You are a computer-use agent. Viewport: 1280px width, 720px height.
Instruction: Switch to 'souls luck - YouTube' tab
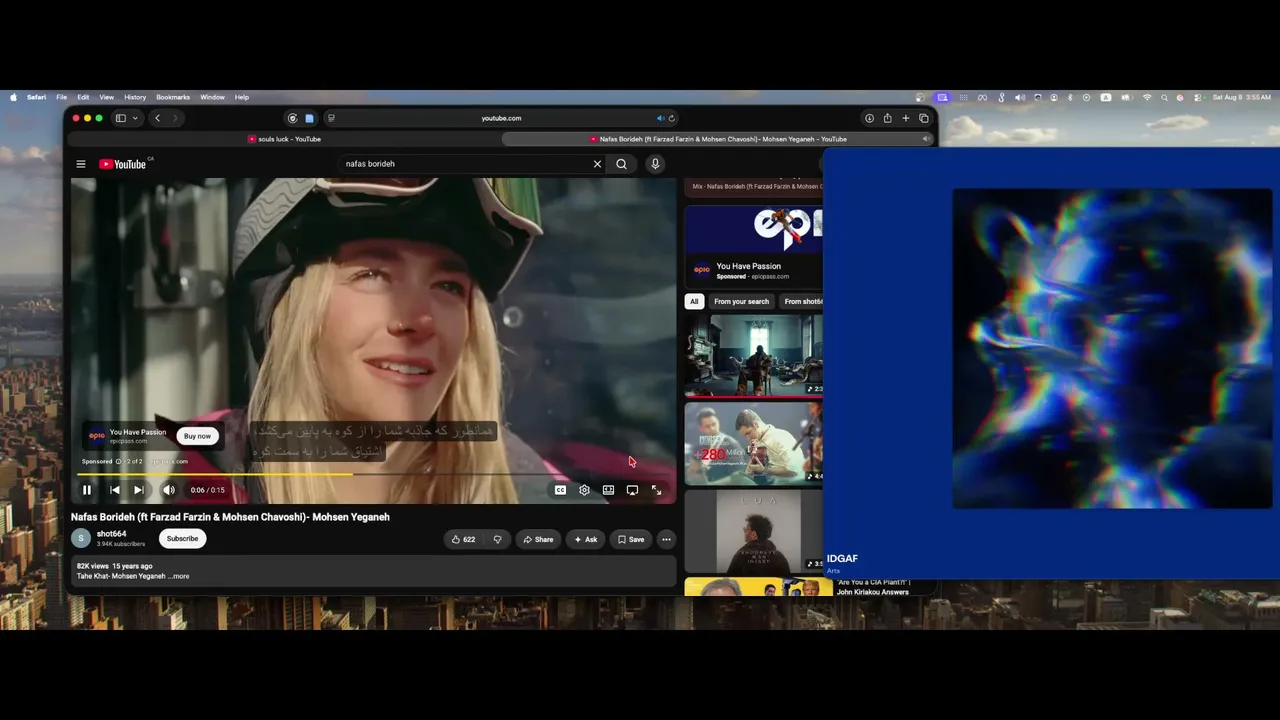tap(284, 139)
